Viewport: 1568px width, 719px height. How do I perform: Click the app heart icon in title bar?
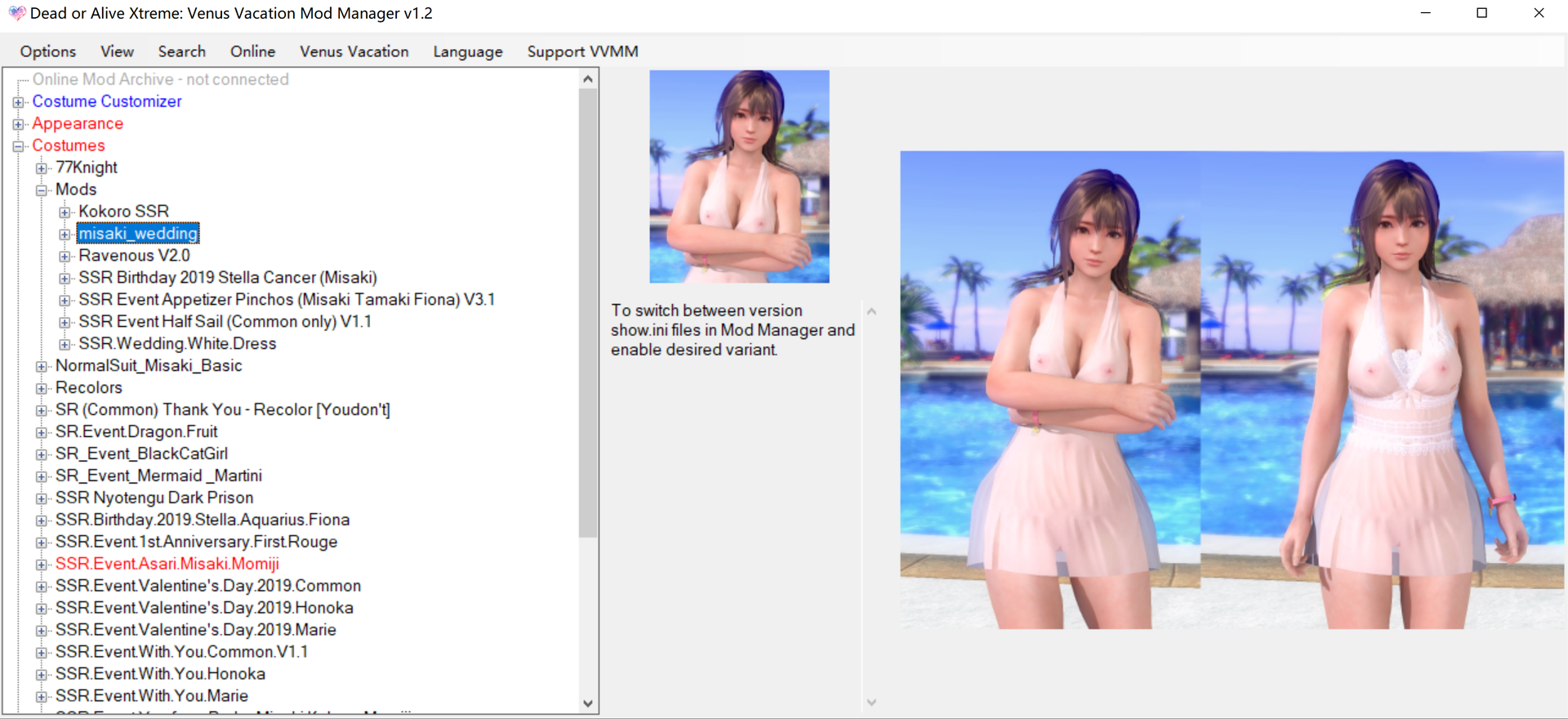pos(16,13)
